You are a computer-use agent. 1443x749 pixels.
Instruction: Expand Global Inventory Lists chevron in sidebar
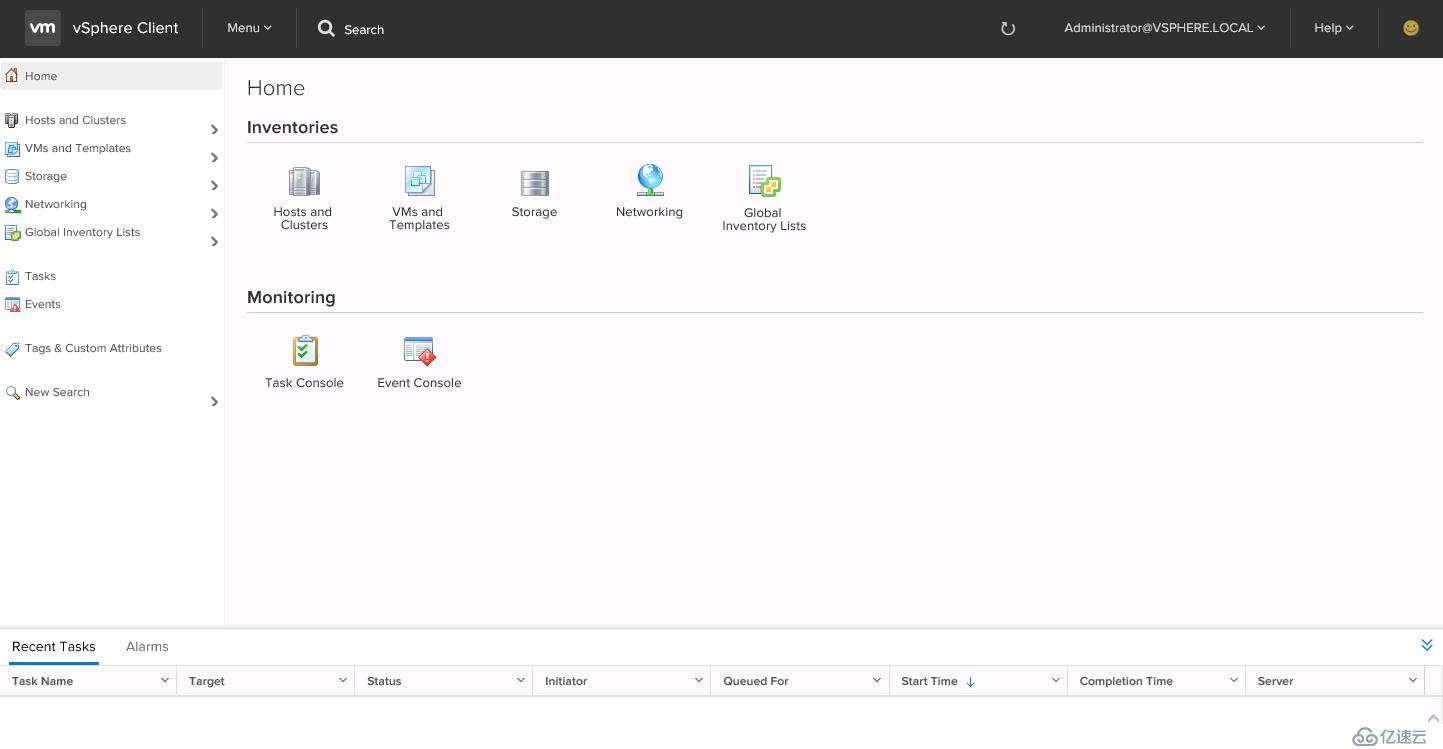[x=214, y=241]
